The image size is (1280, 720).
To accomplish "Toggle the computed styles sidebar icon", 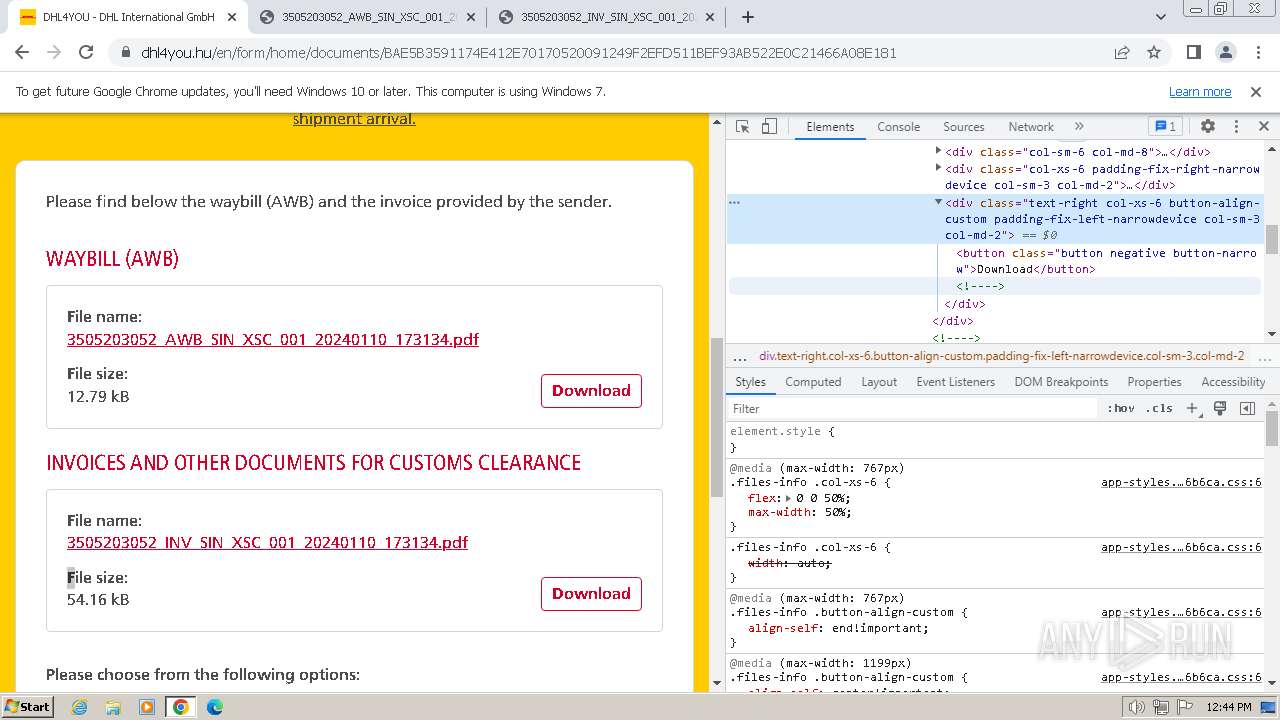I will [x=1247, y=408].
